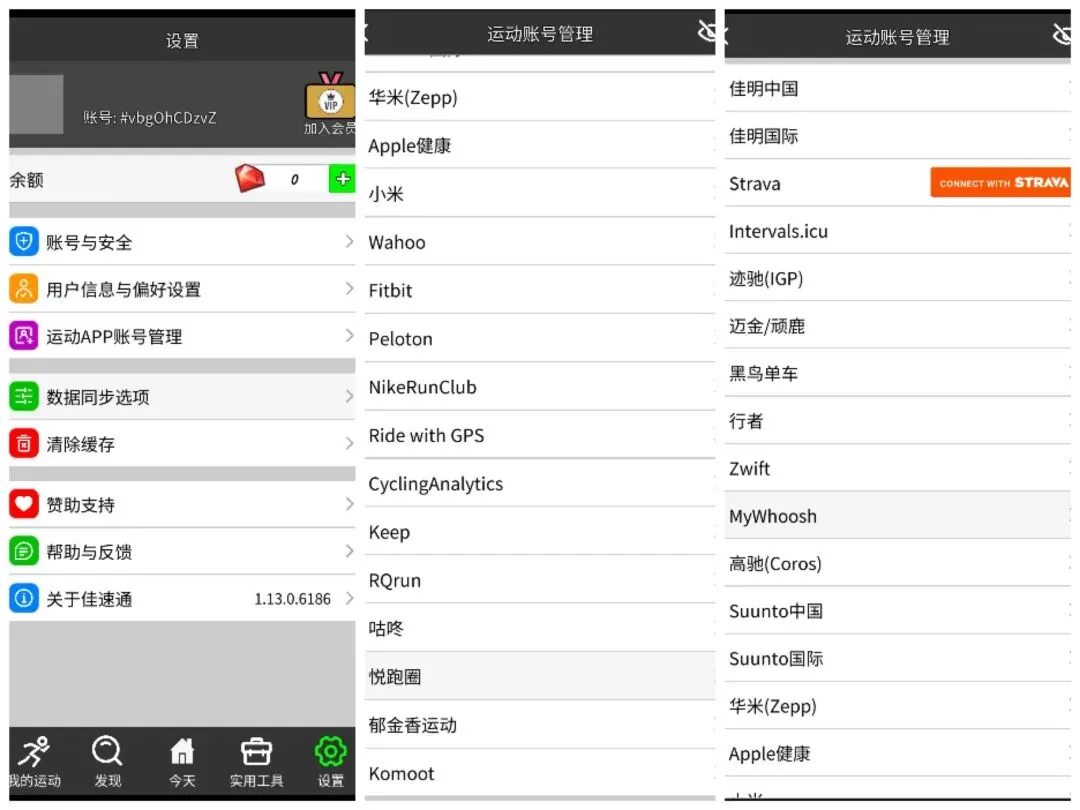Open the 行者 row

click(x=897, y=421)
